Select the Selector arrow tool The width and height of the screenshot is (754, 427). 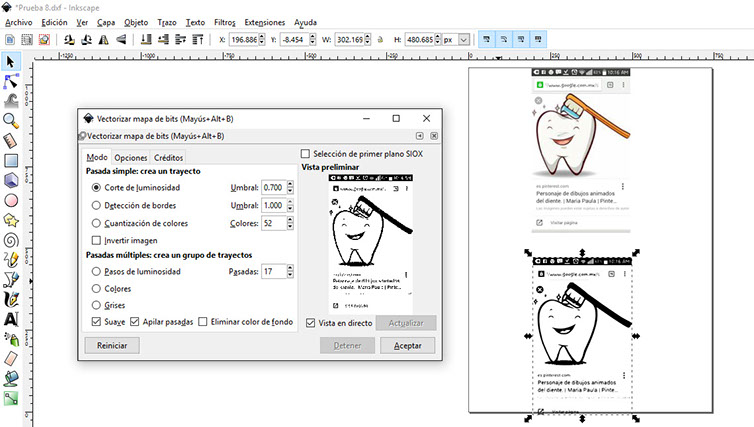11,62
